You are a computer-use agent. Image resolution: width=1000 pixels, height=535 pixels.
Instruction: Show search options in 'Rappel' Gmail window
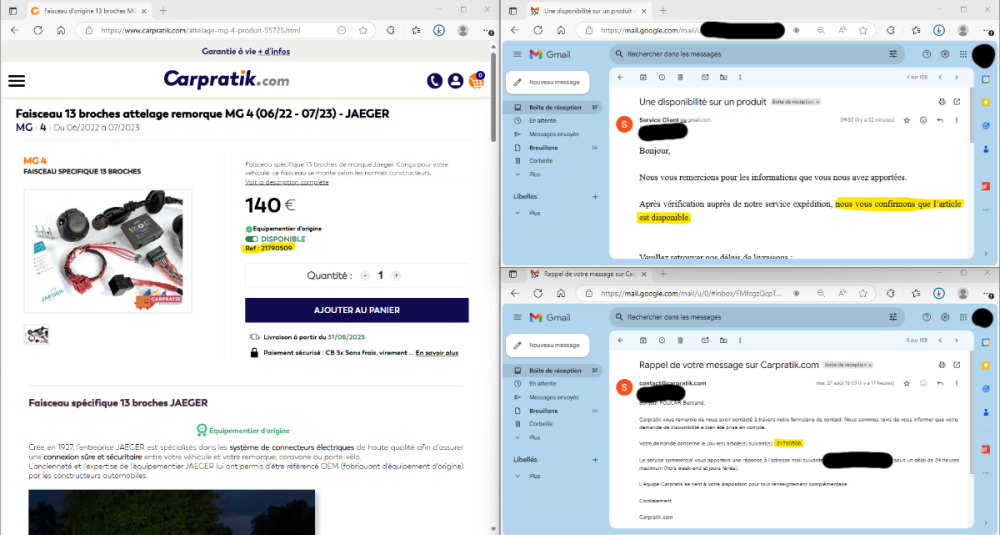pyautogui.click(x=893, y=317)
